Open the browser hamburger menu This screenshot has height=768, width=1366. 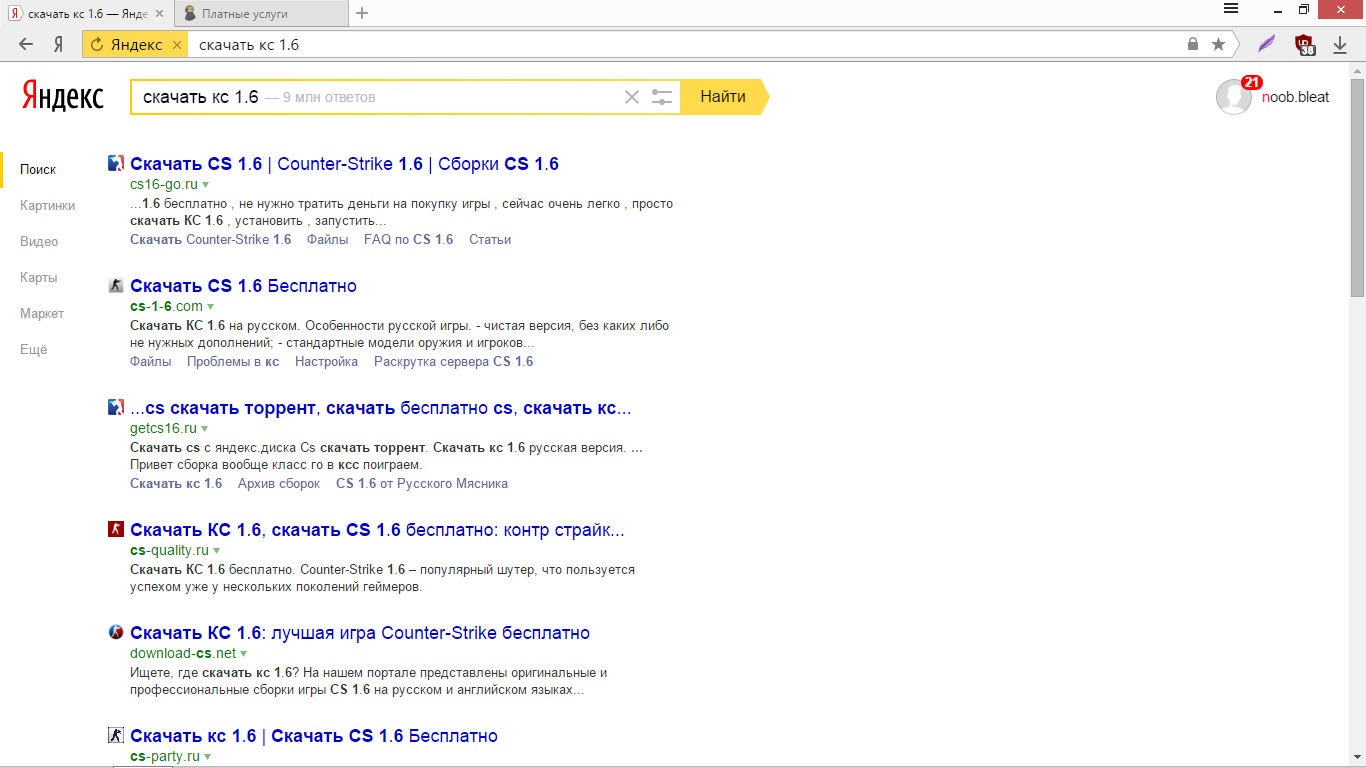click(1231, 9)
